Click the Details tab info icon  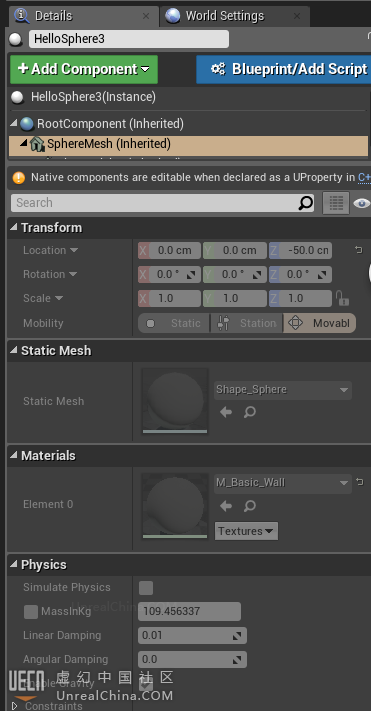(22, 15)
